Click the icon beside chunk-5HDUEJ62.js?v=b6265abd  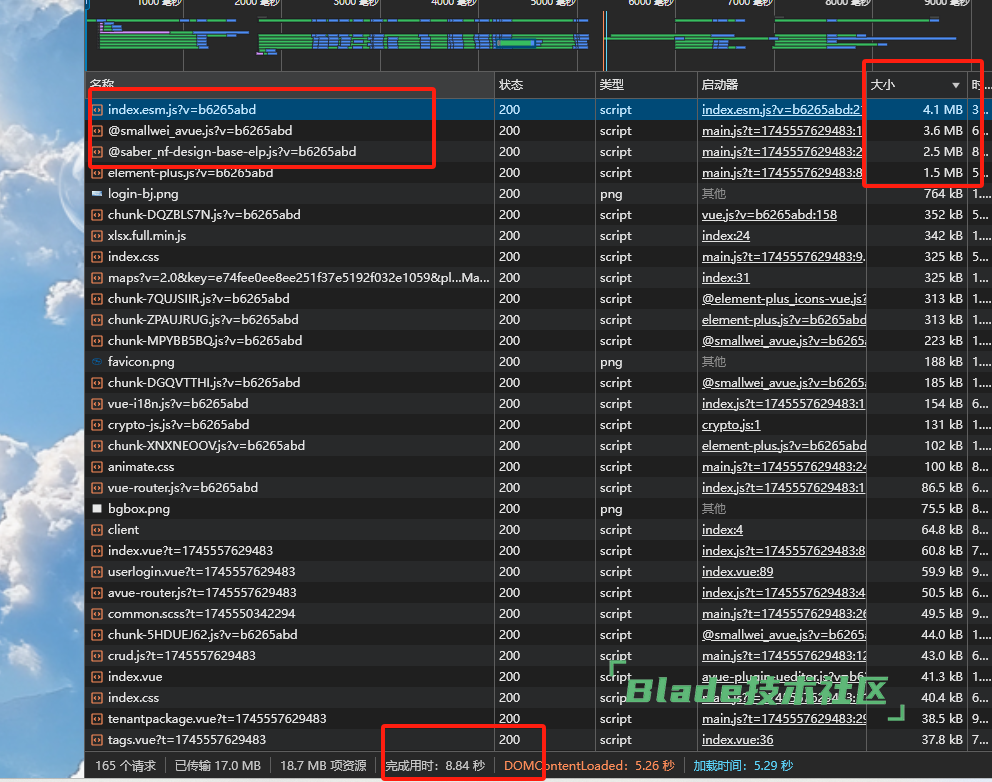click(97, 635)
